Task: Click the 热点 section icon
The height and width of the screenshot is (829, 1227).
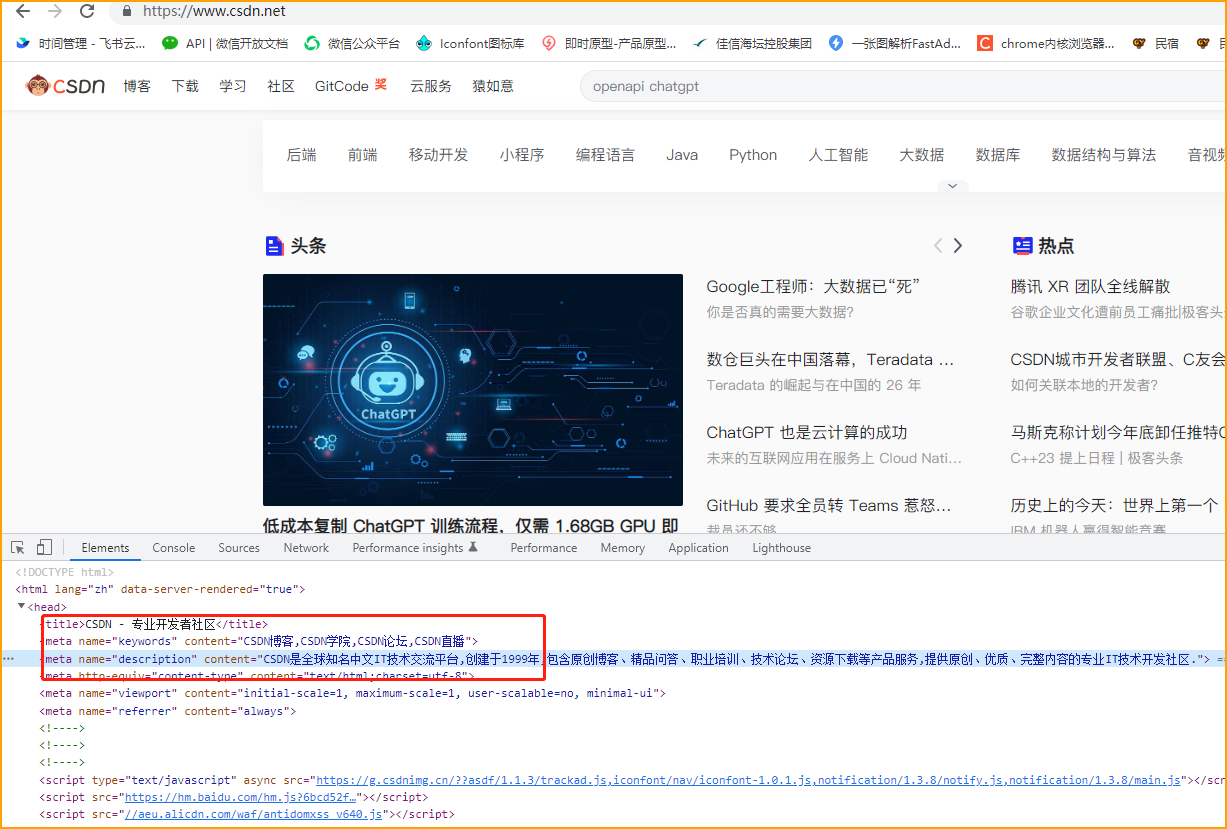Action: [1022, 246]
